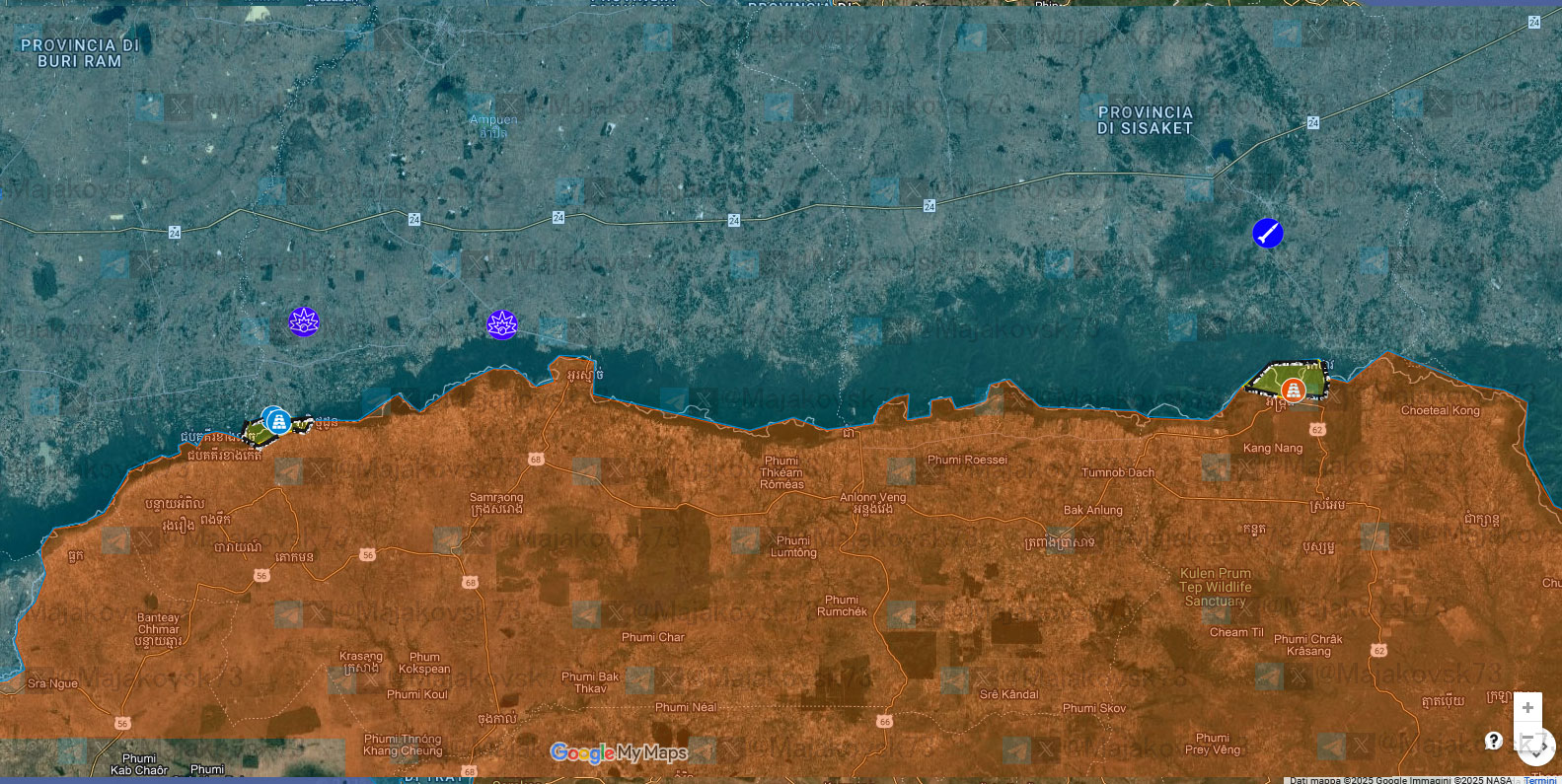Screen dimensions: 1562x784
Task: Click the 'Phumi Bak Thkav' label
Action: [590, 682]
